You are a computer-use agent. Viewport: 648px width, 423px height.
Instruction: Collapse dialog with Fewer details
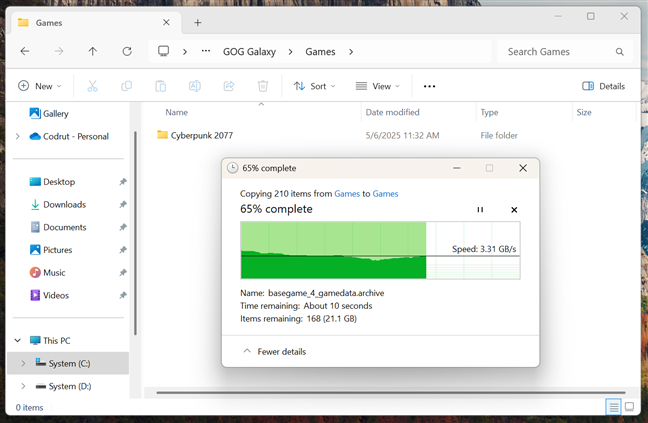(275, 352)
